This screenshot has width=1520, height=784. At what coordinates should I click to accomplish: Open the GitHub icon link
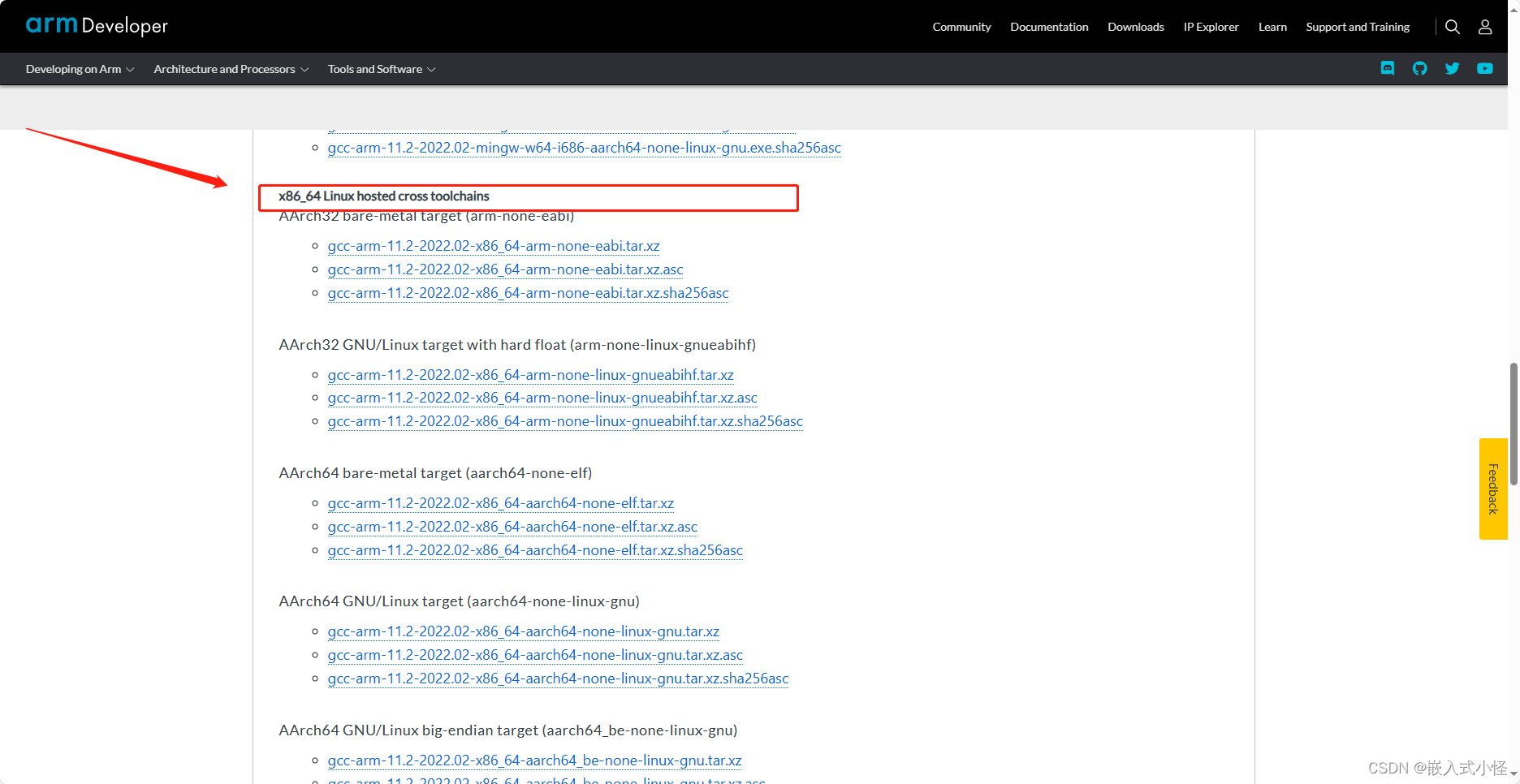click(1419, 68)
